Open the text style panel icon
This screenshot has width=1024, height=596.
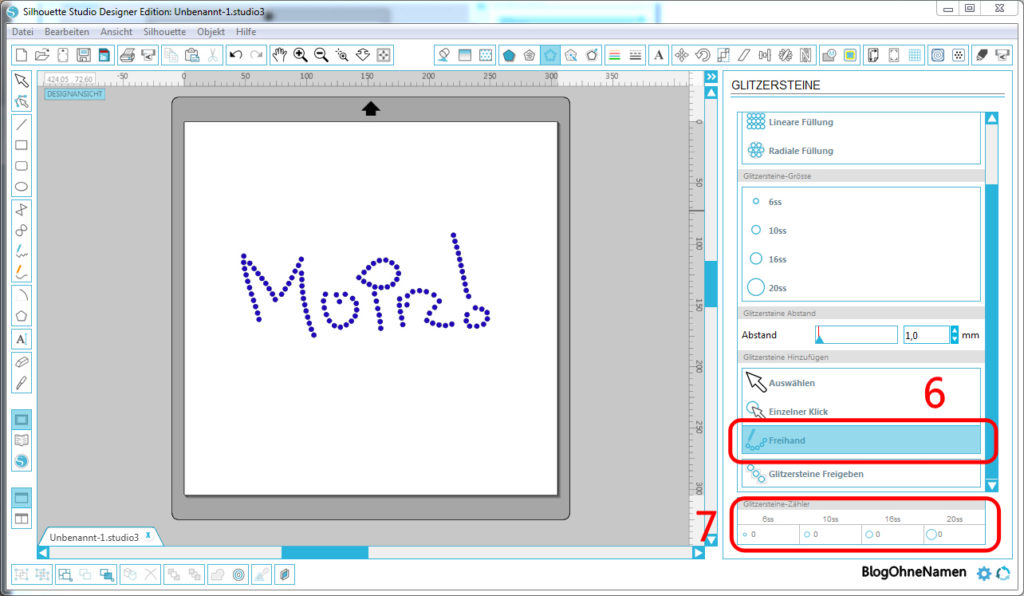[660, 55]
